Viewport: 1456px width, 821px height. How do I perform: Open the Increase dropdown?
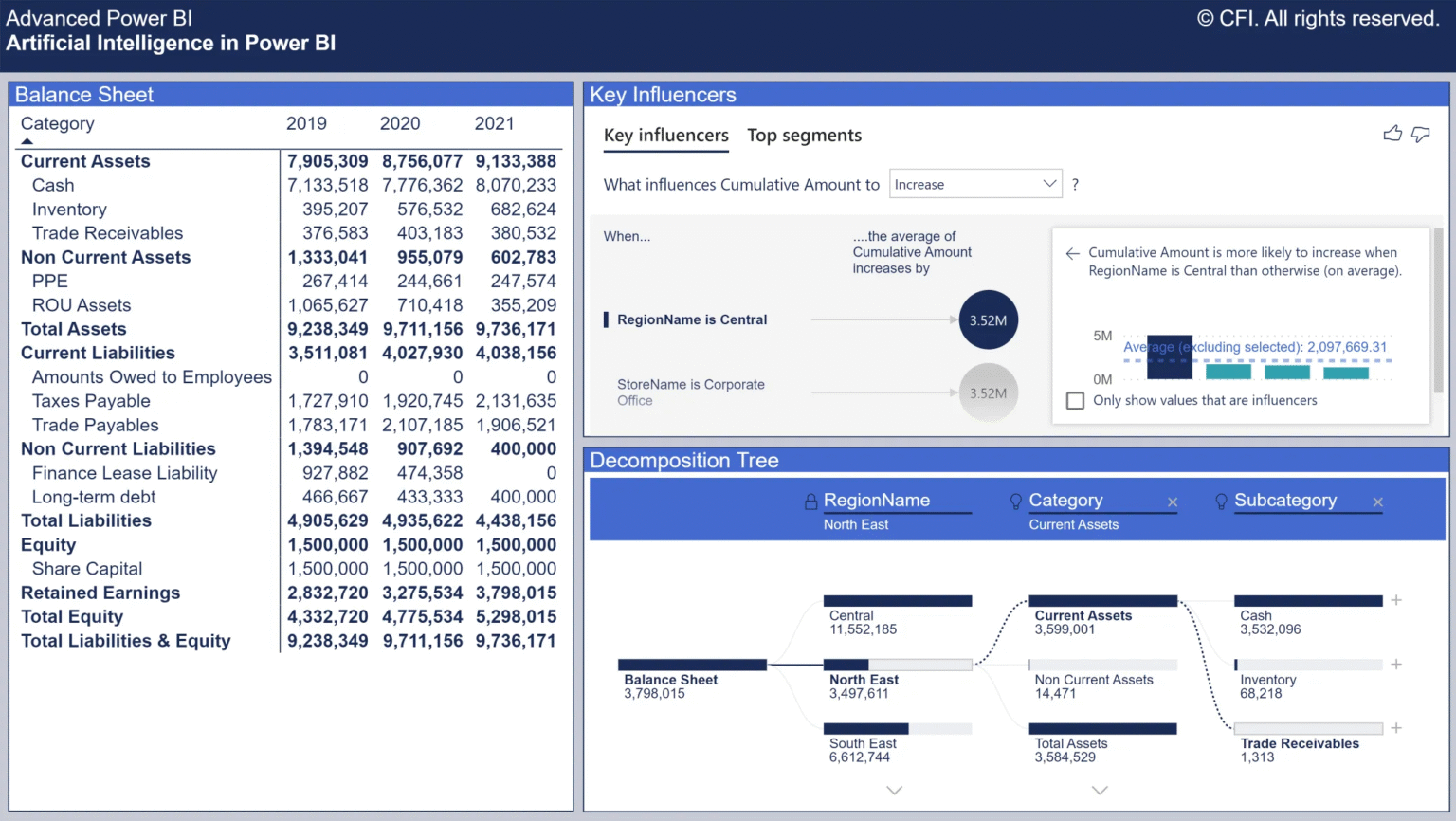pyautogui.click(x=974, y=184)
